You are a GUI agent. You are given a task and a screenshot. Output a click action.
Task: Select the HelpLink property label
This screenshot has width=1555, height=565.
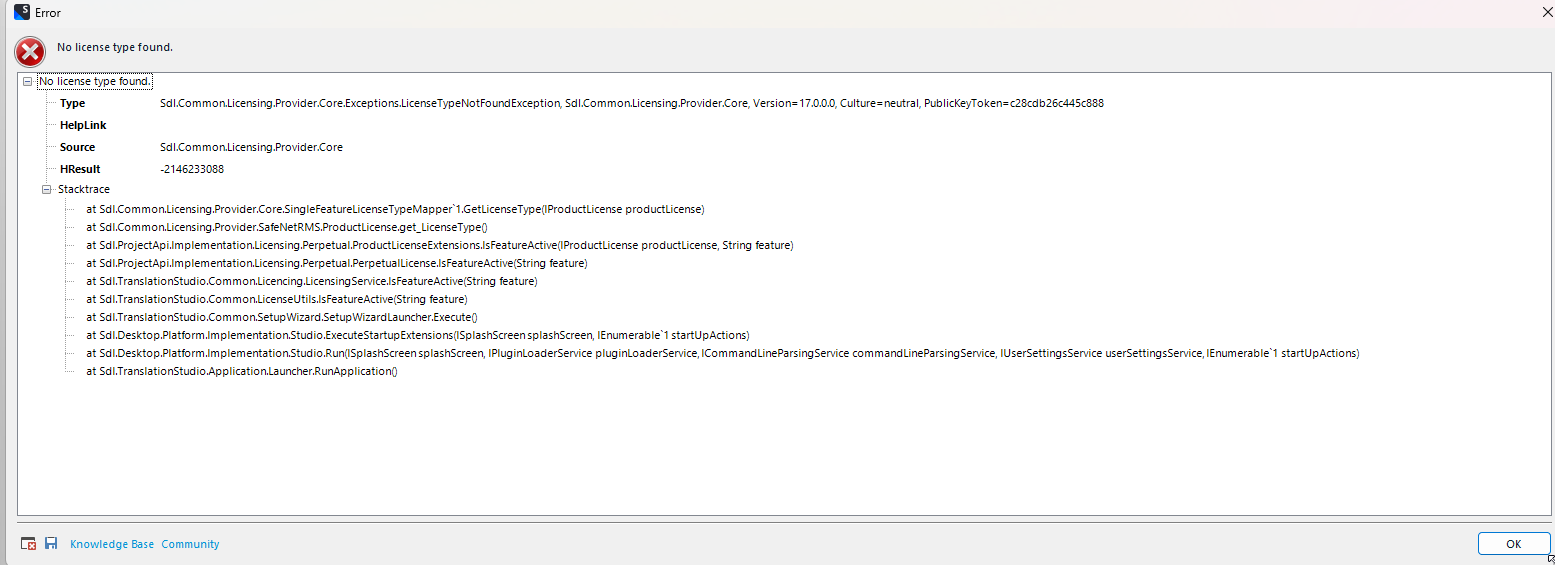(x=83, y=125)
